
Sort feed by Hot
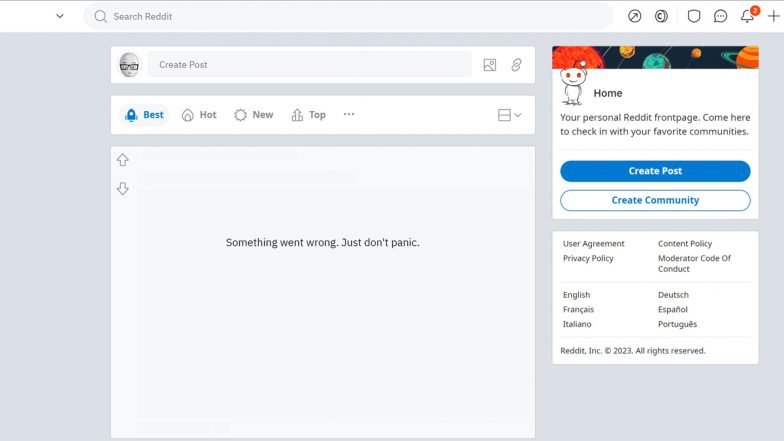[x=199, y=115]
